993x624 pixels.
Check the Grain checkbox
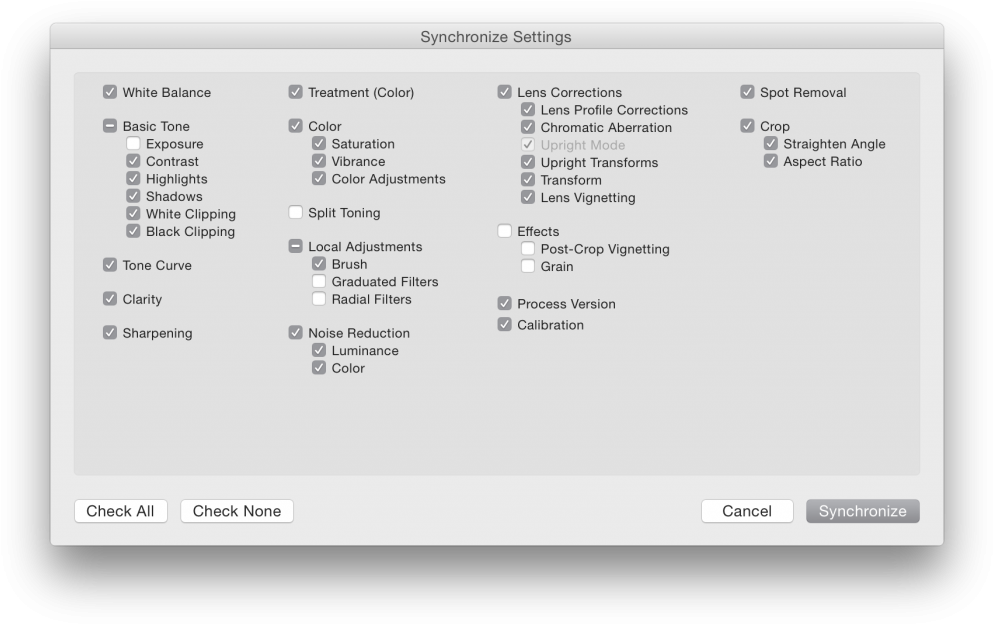coord(528,267)
